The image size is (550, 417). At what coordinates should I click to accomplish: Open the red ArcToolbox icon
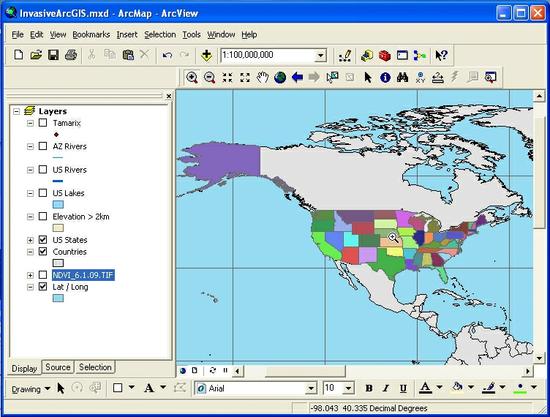point(384,55)
